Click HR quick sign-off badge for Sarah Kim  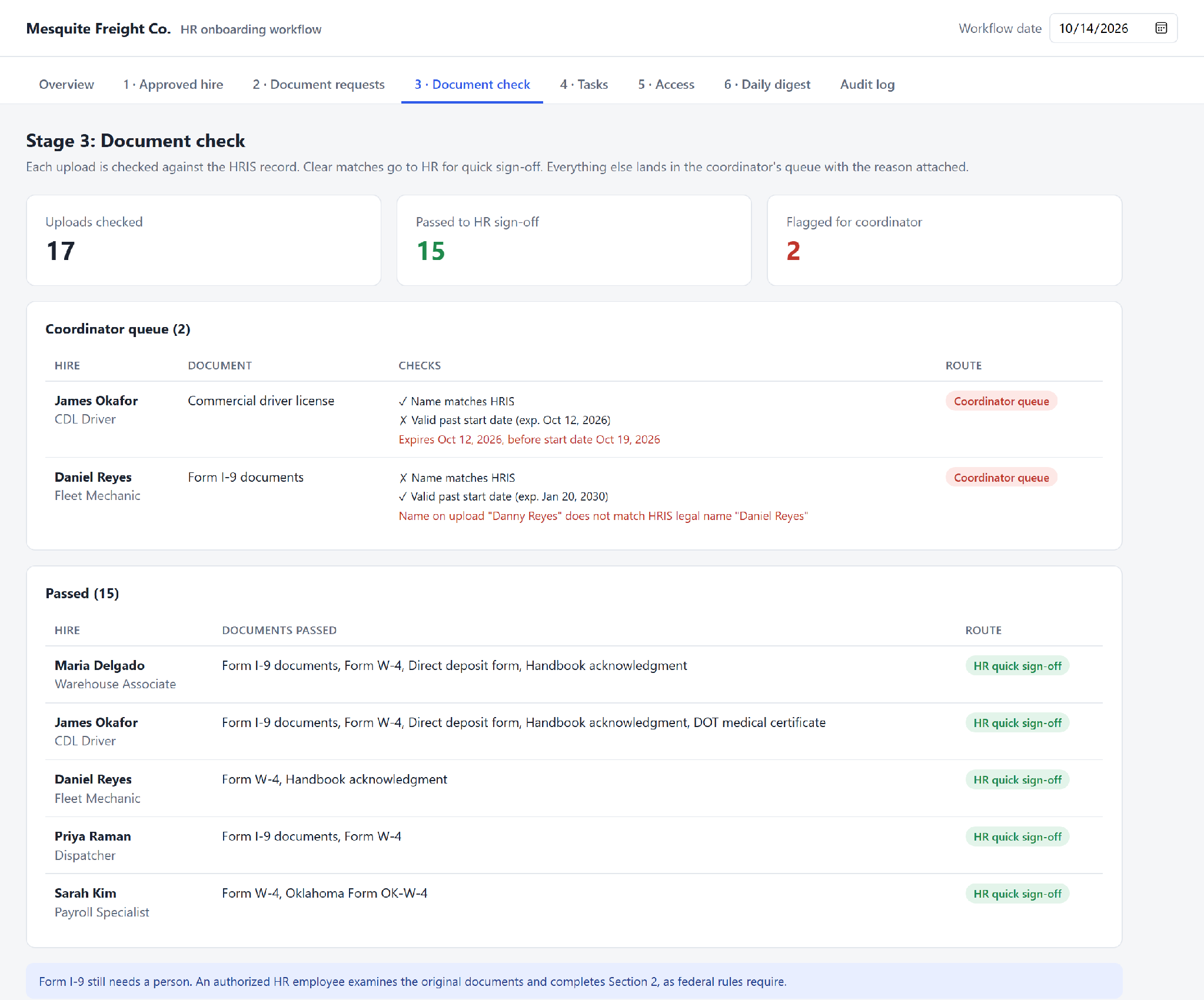click(1017, 894)
